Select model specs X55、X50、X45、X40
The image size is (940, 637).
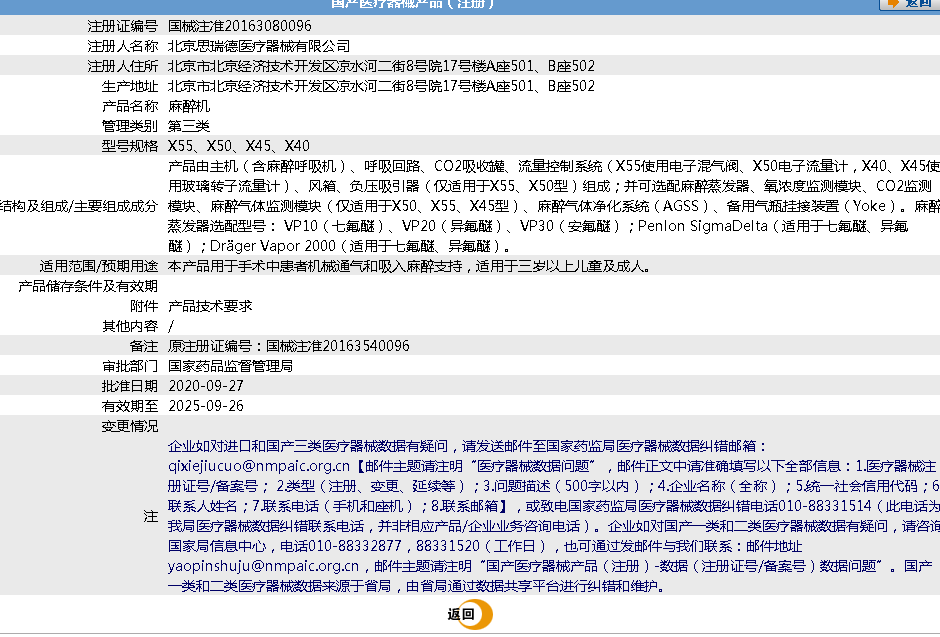(239, 146)
